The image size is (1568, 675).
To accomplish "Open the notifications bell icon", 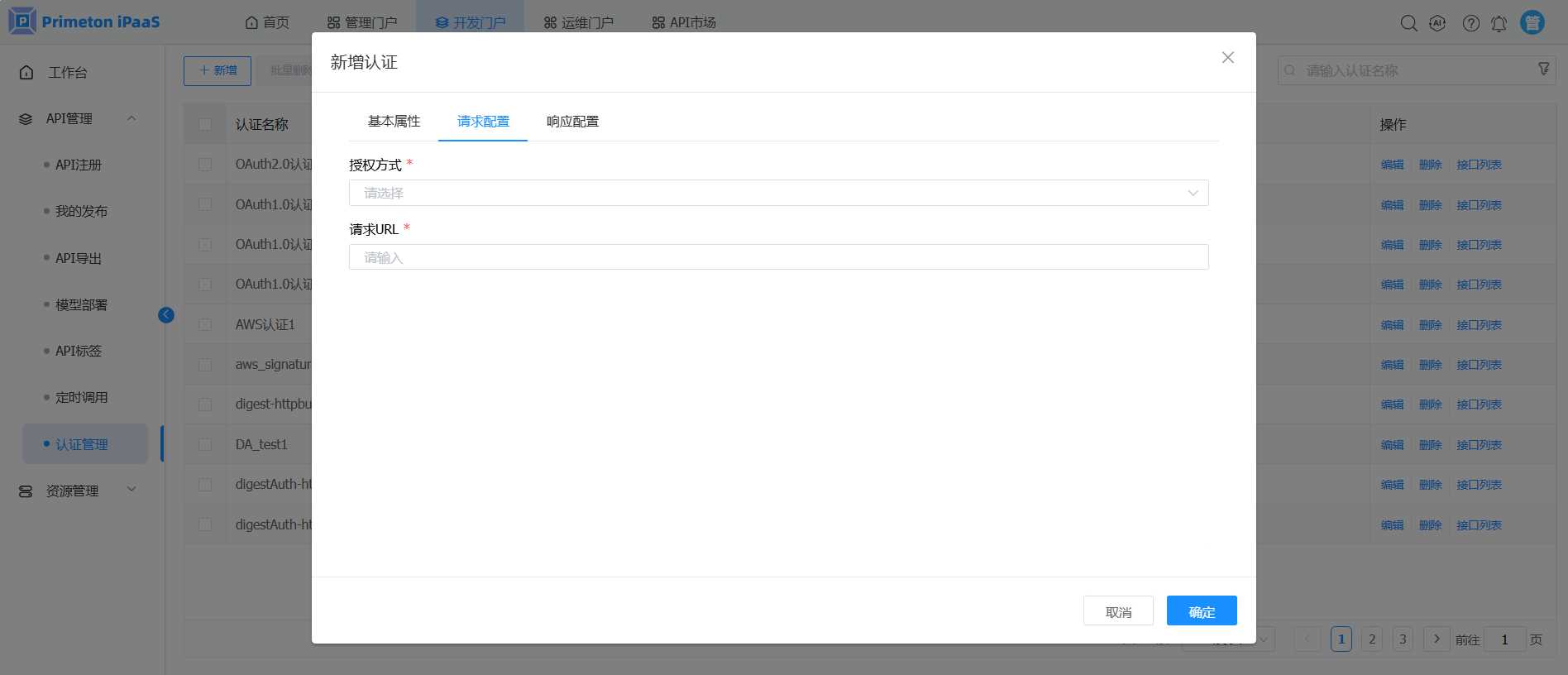I will point(1499,23).
